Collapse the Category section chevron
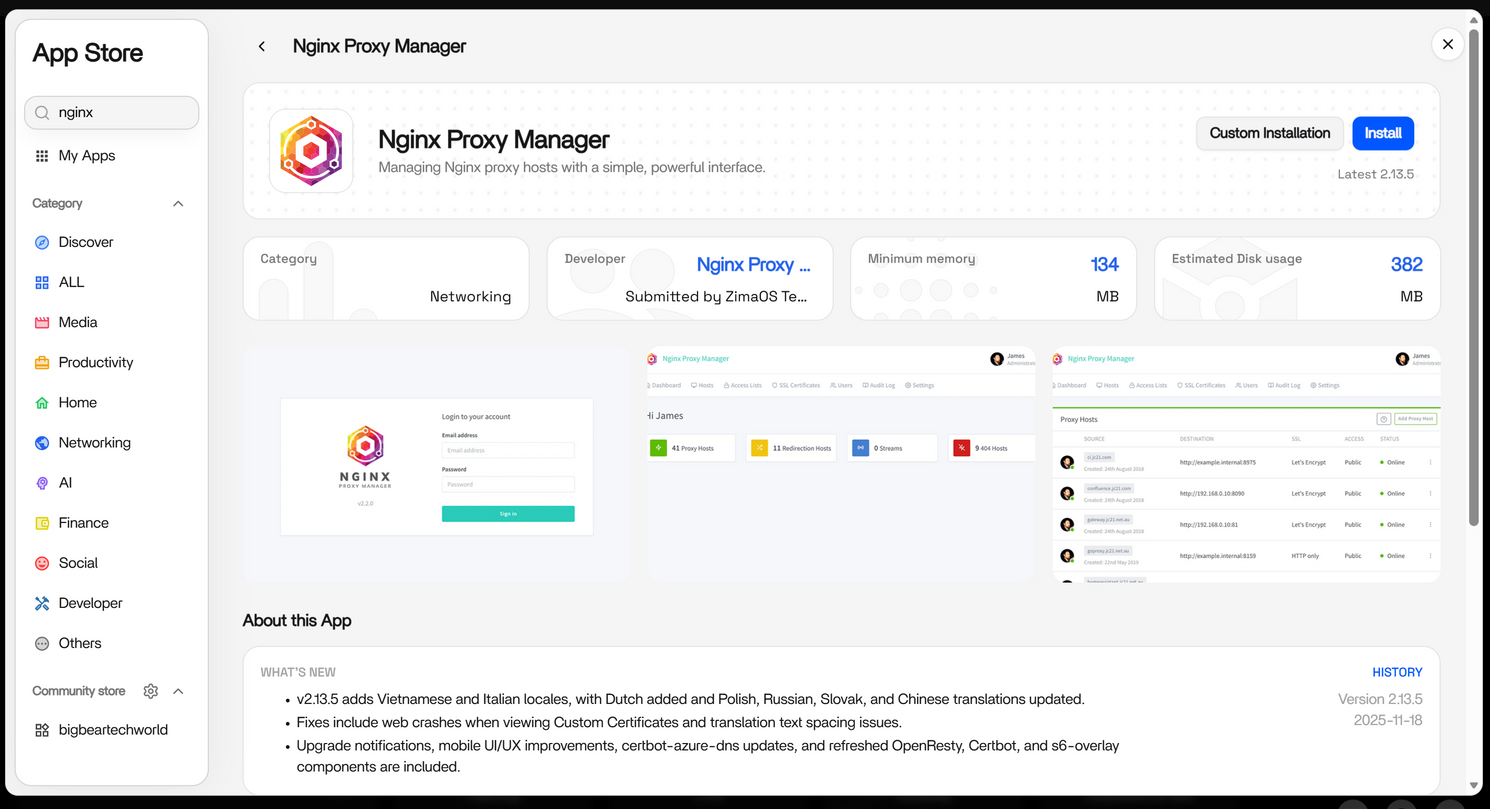1490x809 pixels. (178, 204)
